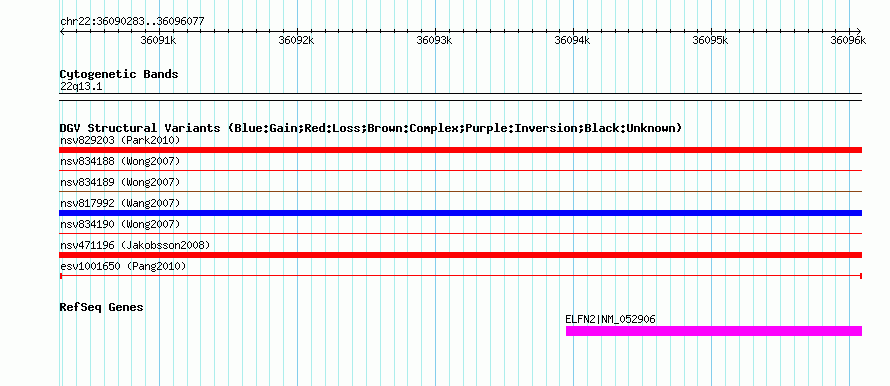
Task: Click the esv1001650 (Pang2010) variant line
Action: (x=460, y=275)
